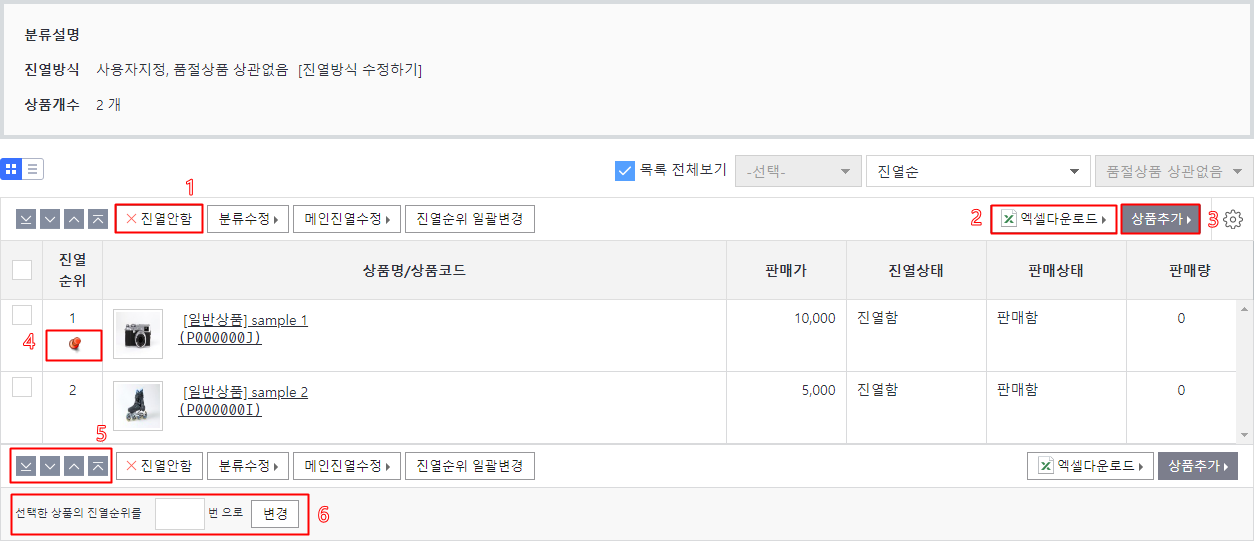Move selected item to top in top toolbar
Screen dimensions: 1254x543
click(x=98, y=220)
